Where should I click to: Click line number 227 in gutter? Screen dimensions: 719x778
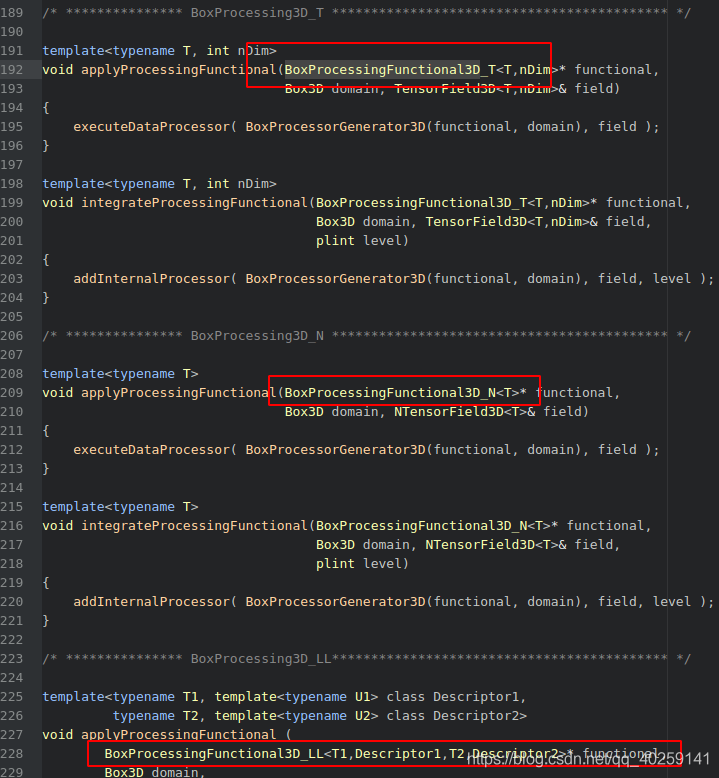[x=11, y=735]
